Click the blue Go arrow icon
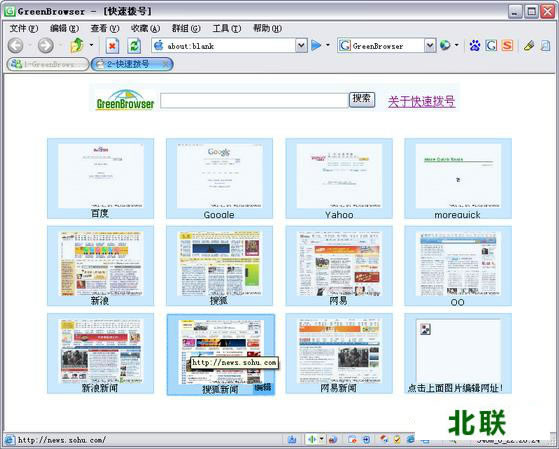The width and height of the screenshot is (559, 449). (316, 46)
